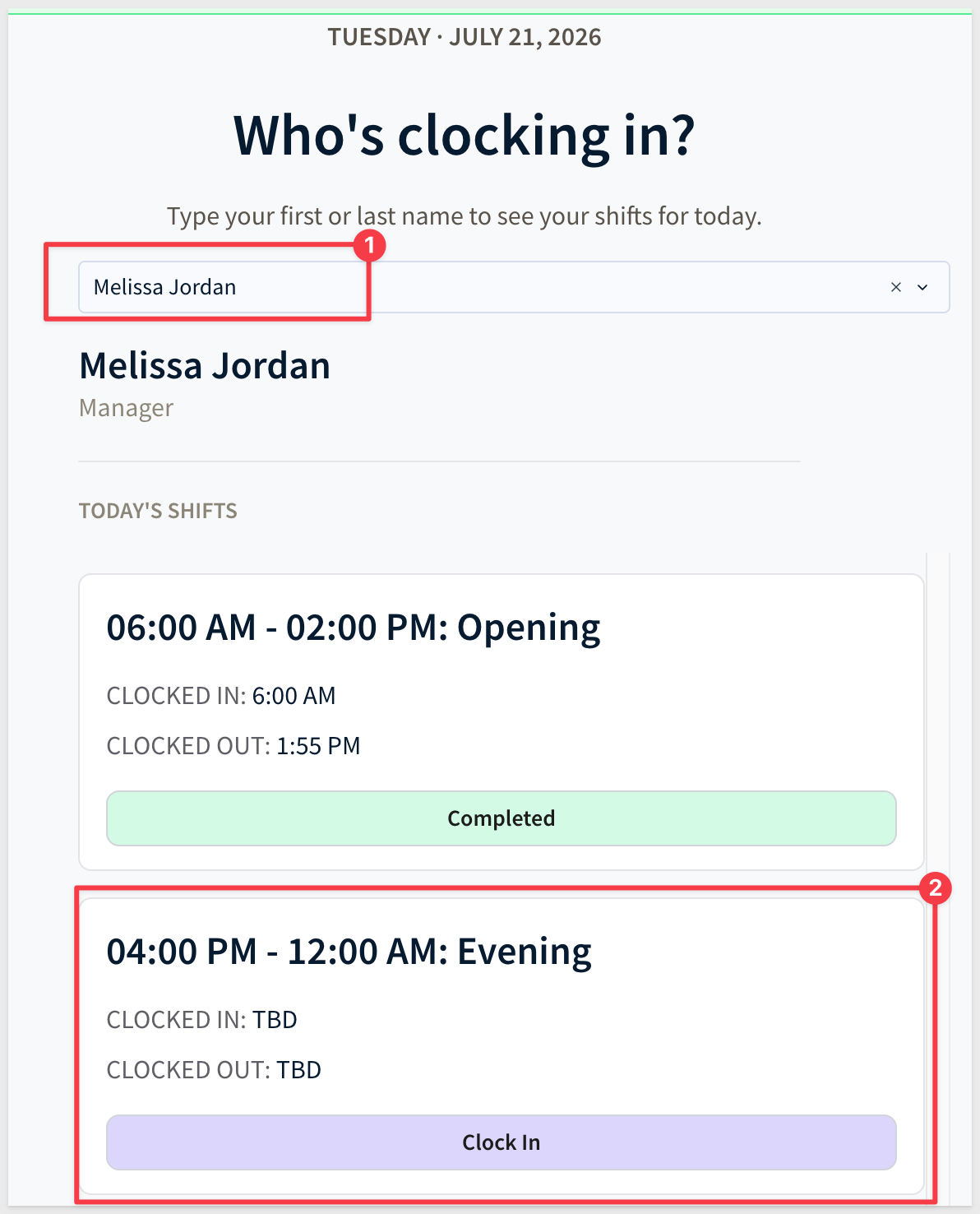Click into the Melissa Jordan name field
980x1214 pixels.
tap(514, 287)
